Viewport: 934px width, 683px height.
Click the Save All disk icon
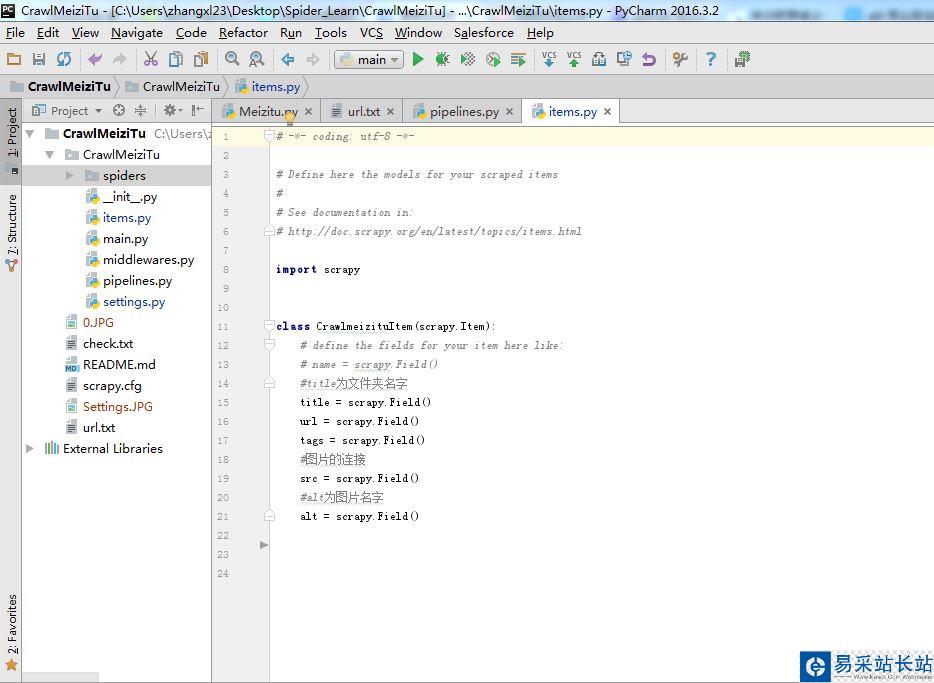(39, 59)
